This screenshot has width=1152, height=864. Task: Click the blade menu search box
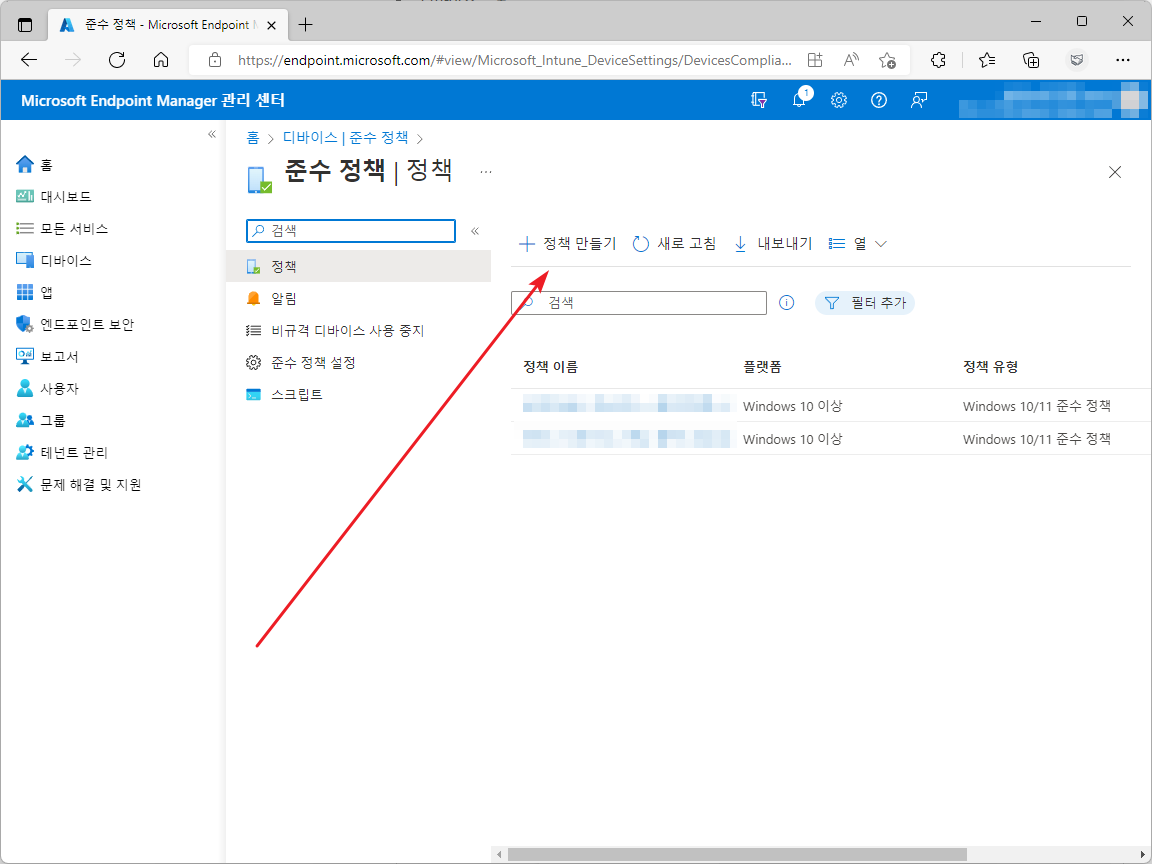[351, 231]
